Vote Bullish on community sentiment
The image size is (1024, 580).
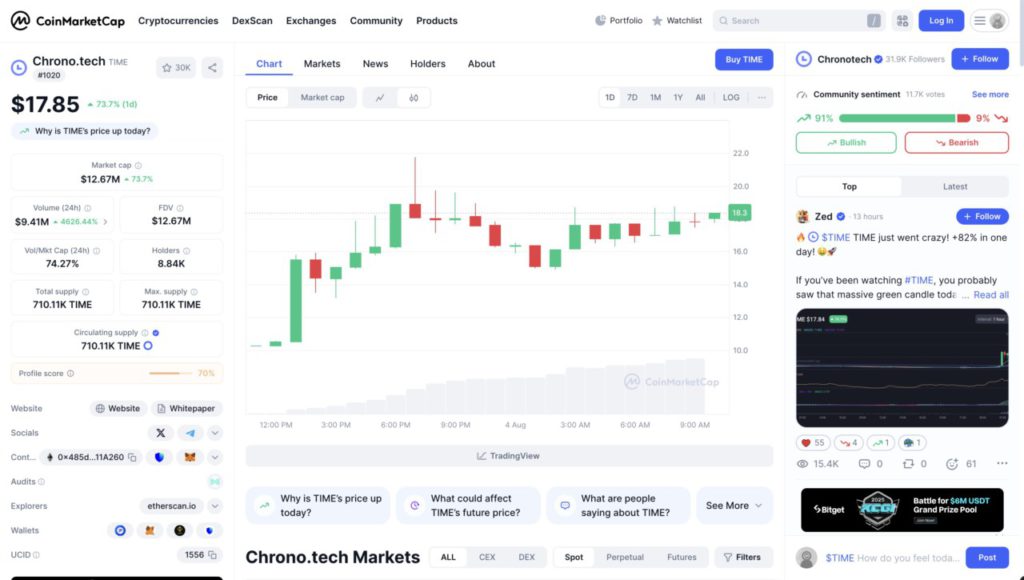tap(846, 143)
